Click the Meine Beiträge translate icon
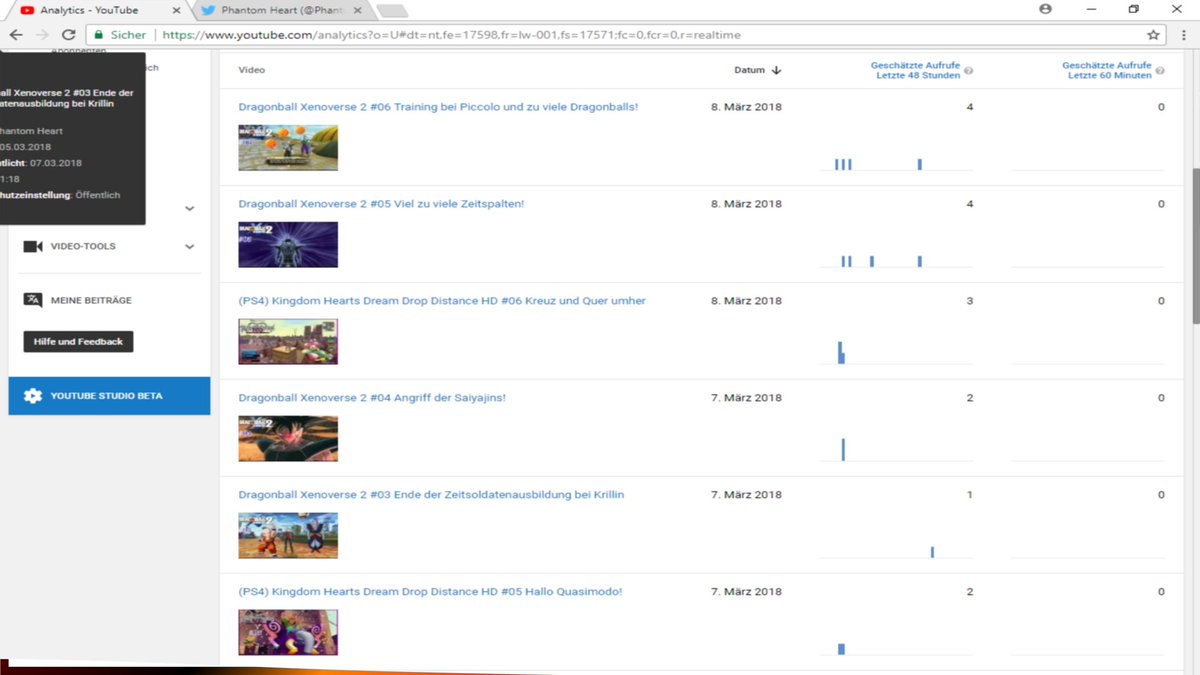The width and height of the screenshot is (1200, 675). (32, 300)
